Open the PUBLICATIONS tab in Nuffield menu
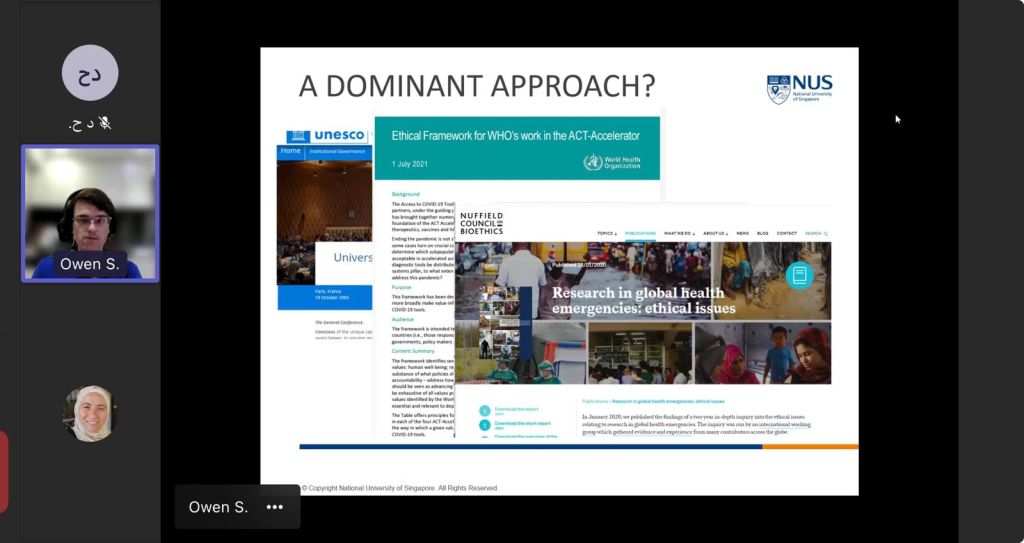1024x543 pixels. (640, 233)
